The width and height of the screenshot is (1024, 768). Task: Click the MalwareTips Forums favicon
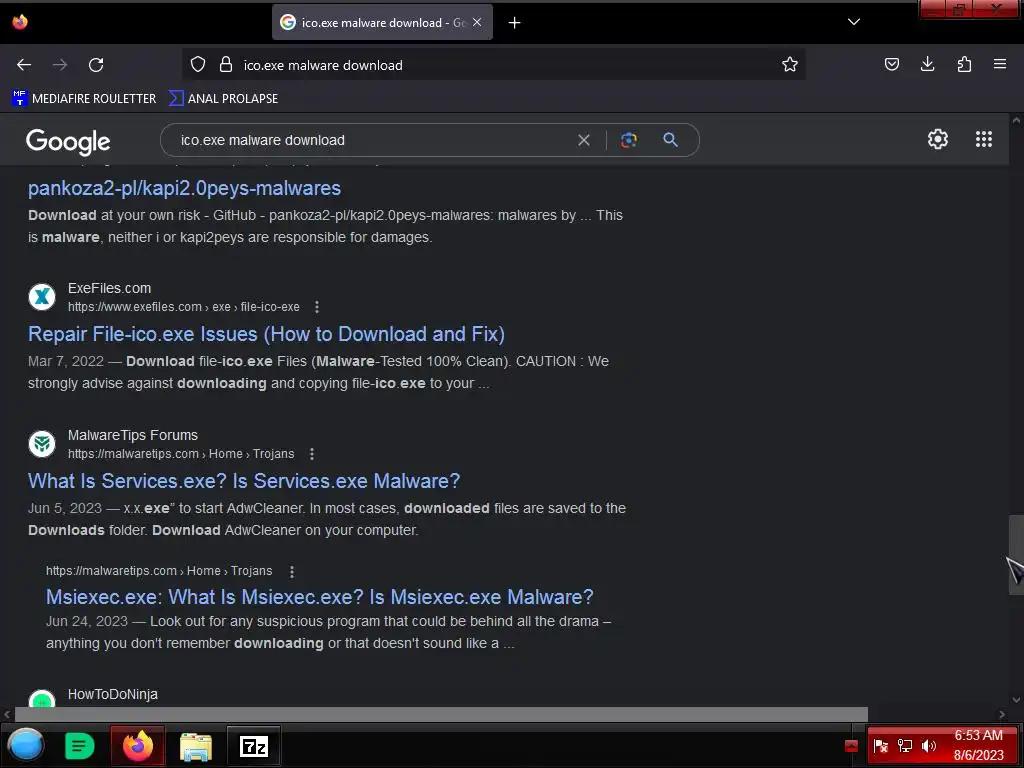(42, 443)
